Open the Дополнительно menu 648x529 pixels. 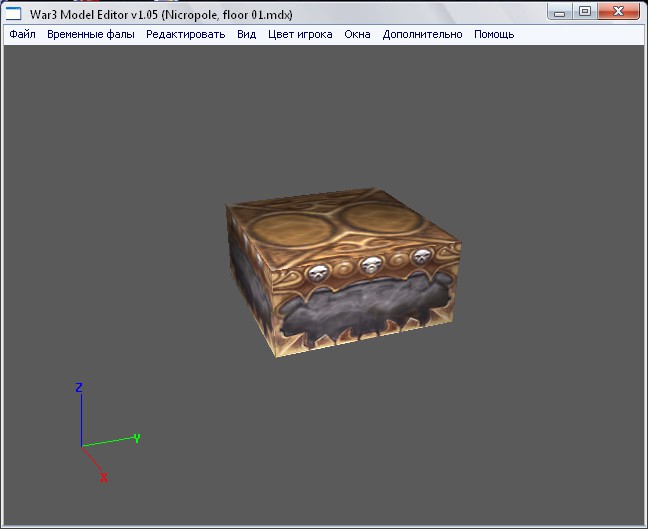point(422,34)
